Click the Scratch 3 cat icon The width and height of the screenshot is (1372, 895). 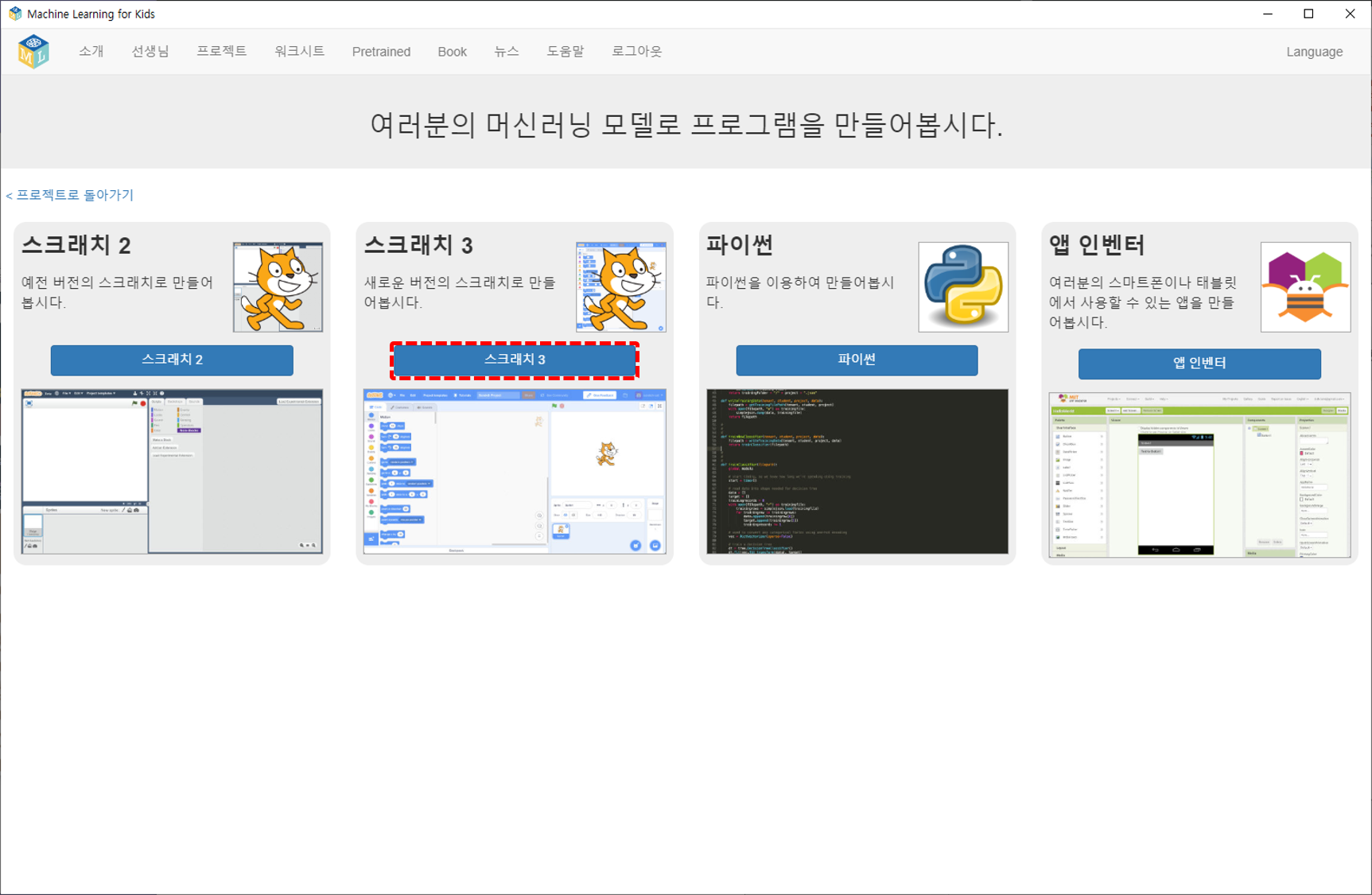tap(620, 287)
